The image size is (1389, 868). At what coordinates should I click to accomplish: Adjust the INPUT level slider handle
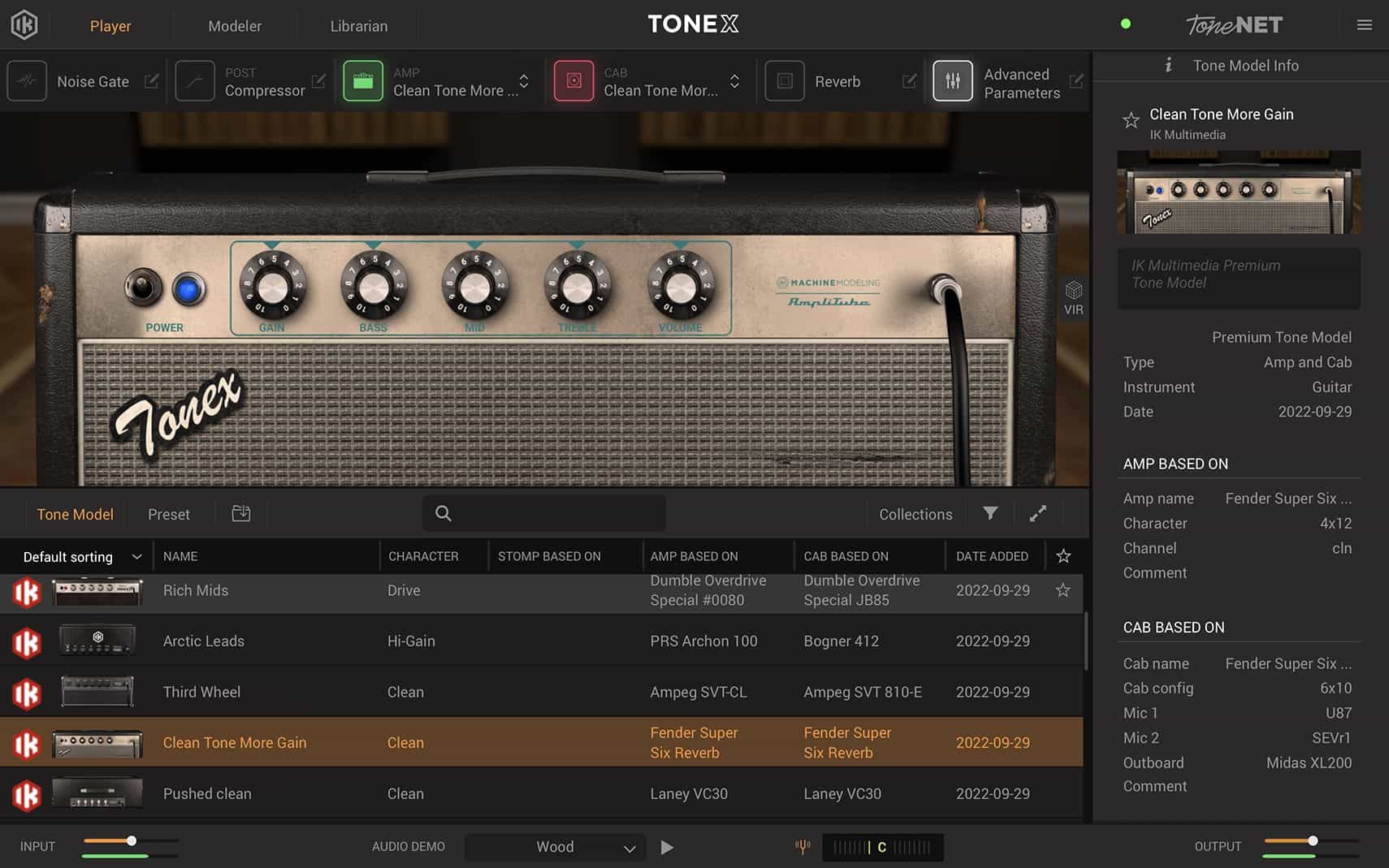coord(132,840)
